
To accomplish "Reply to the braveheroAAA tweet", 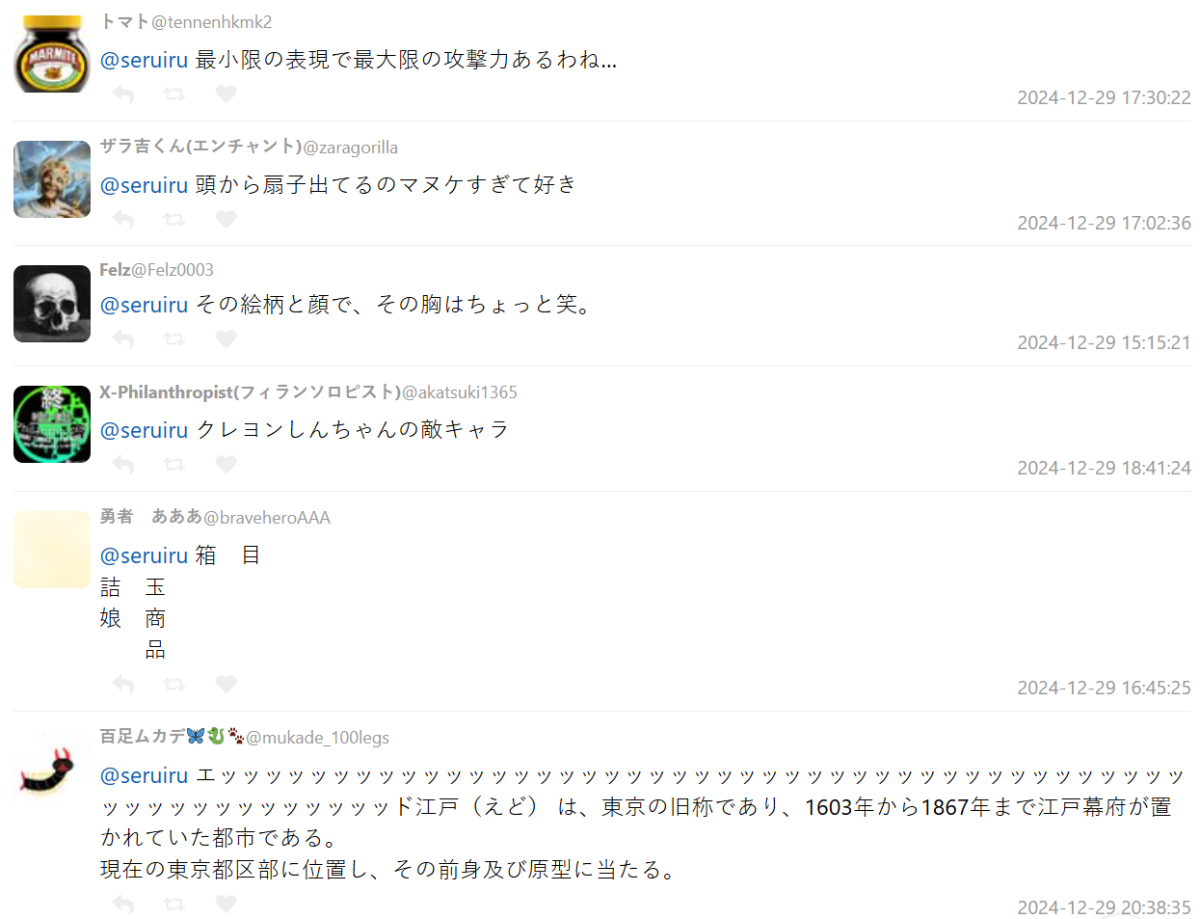I will click(x=123, y=685).
